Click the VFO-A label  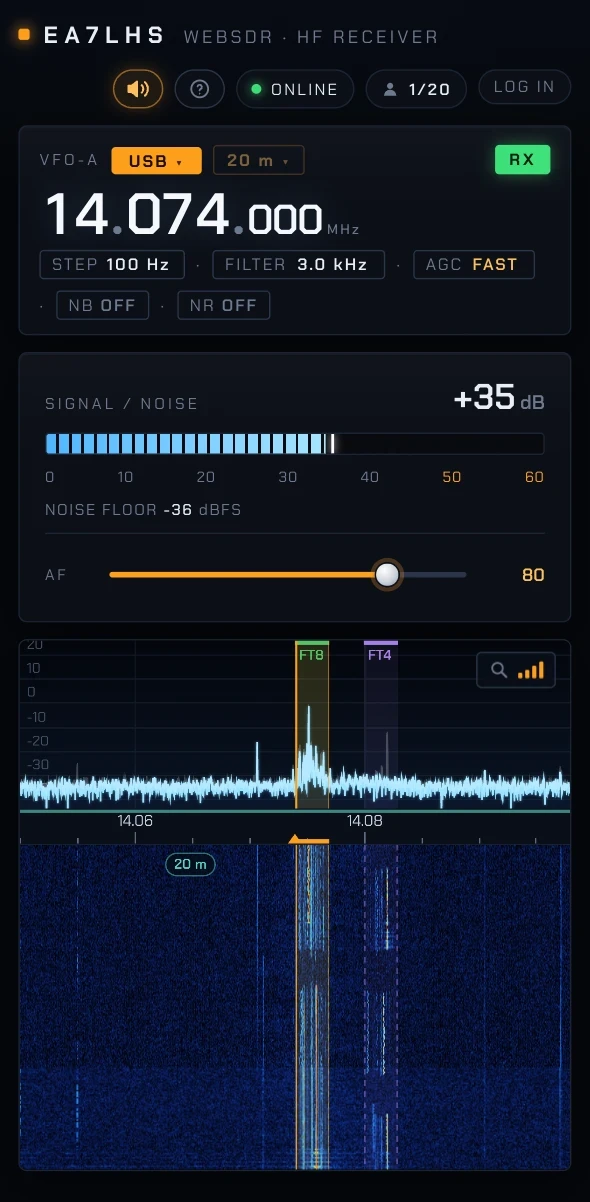coord(69,160)
